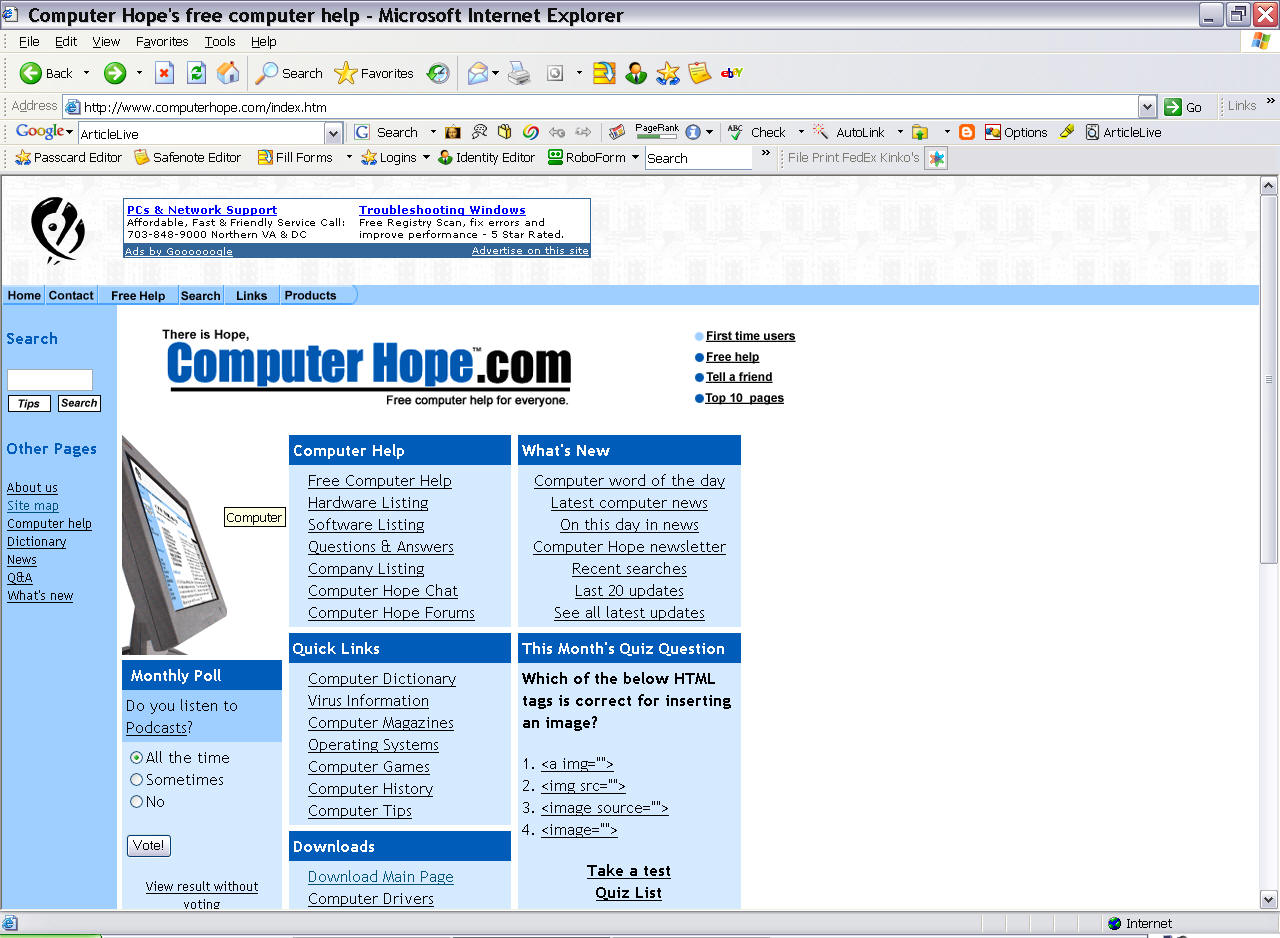The image size is (1280, 938).
Task: Click the Print printer icon
Action: click(518, 73)
